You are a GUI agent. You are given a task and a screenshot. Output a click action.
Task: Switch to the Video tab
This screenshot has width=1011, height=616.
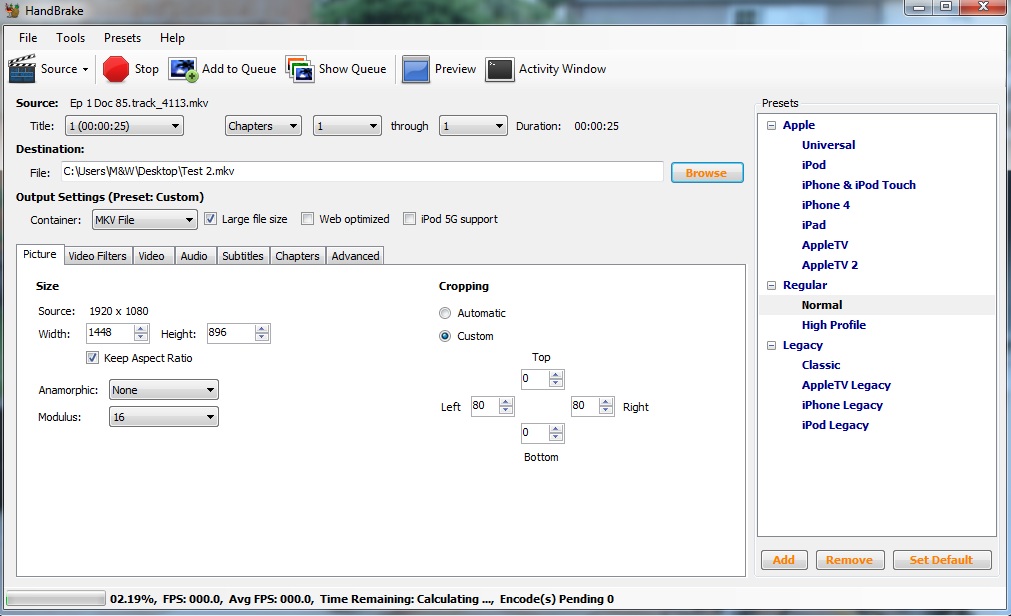(x=152, y=256)
